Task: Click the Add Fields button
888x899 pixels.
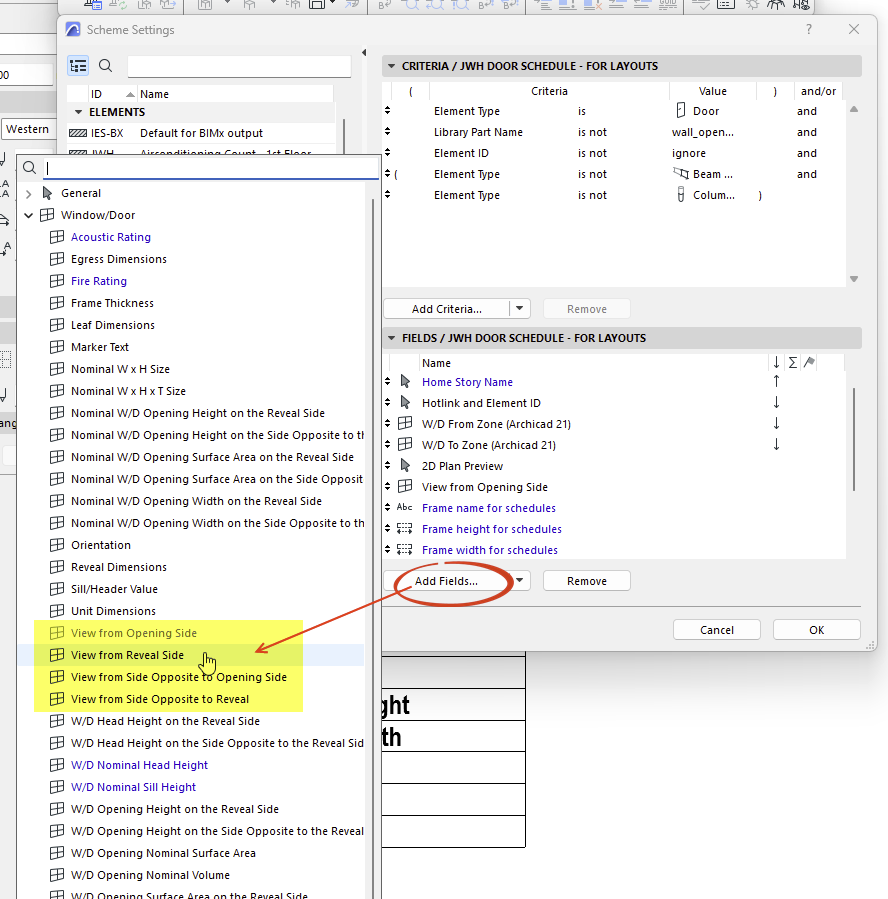Action: click(446, 581)
